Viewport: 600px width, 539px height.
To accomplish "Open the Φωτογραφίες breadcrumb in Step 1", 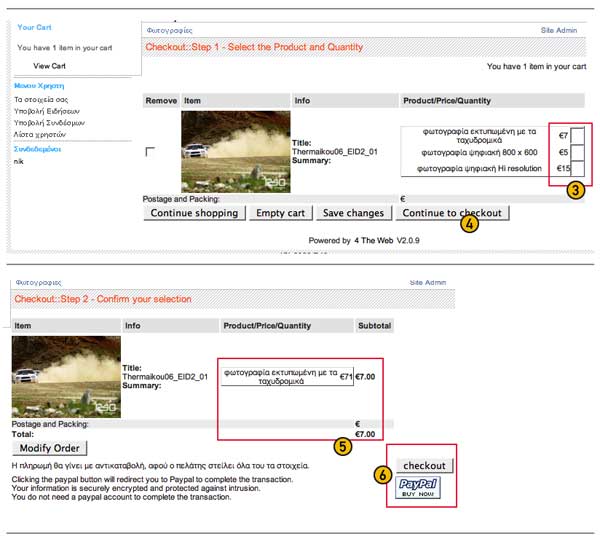I will [x=170, y=31].
